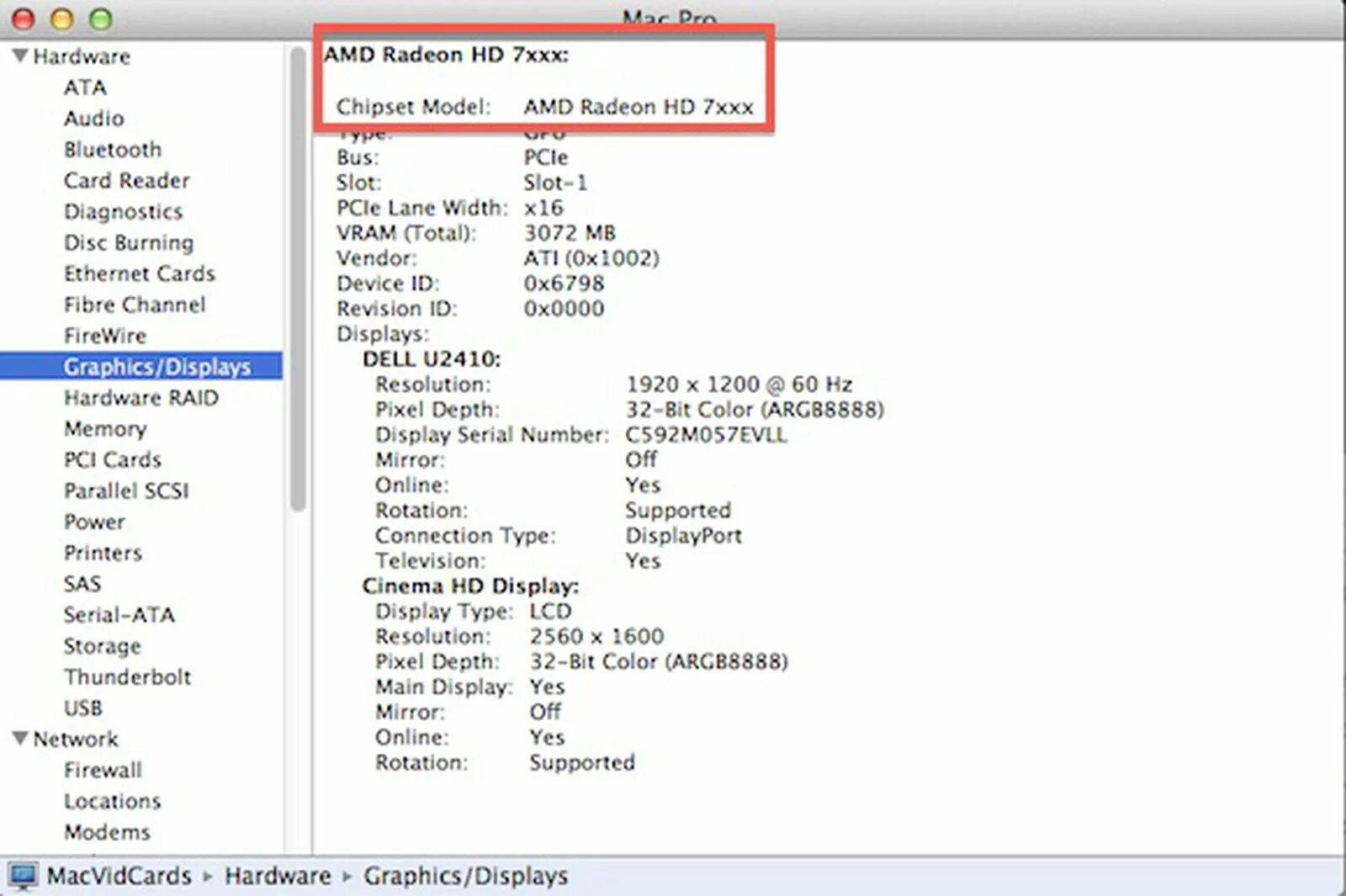Select Serial-ATA in the sidebar
This screenshot has height=896, width=1346.
[x=119, y=615]
